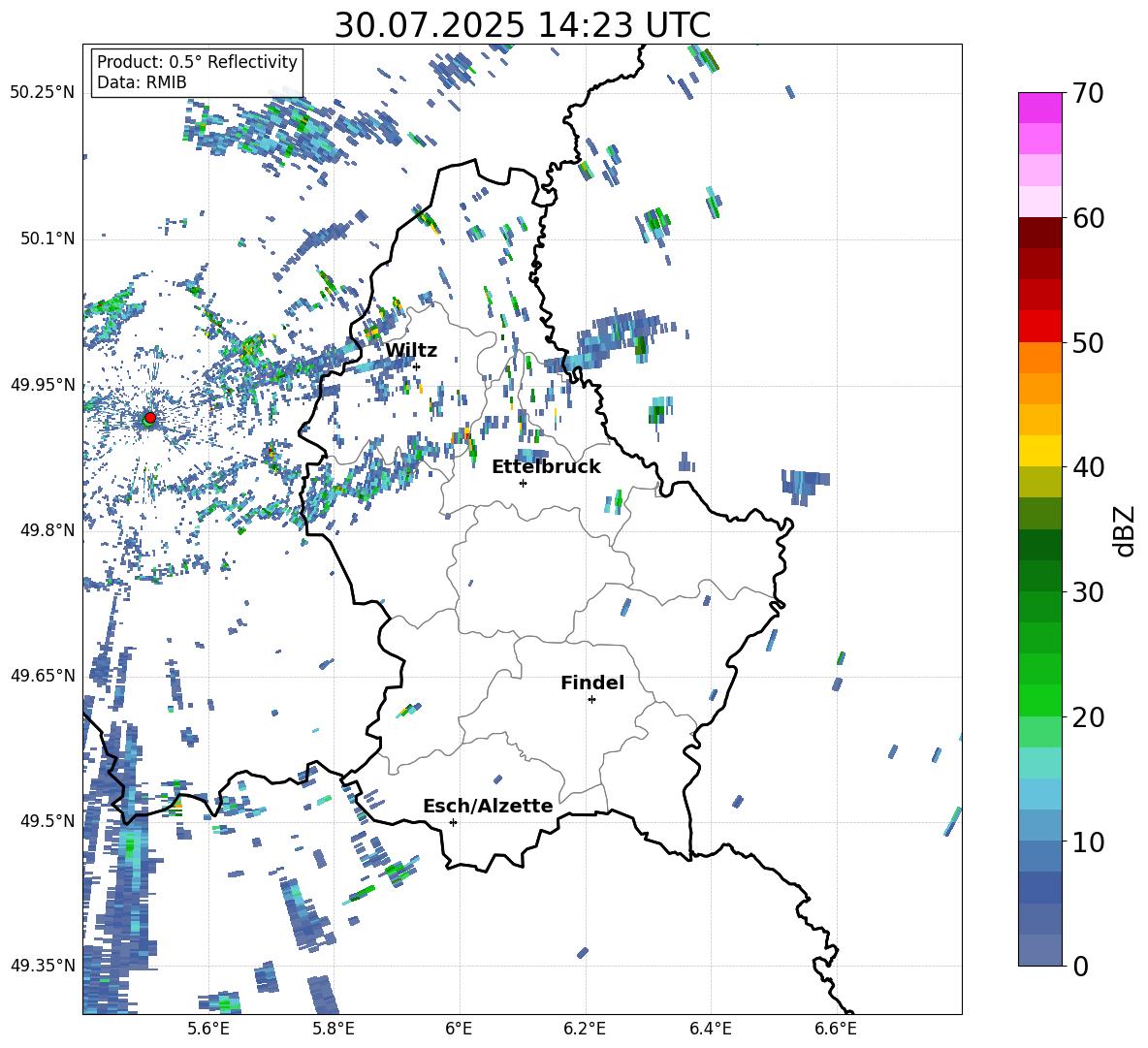This screenshot has height=1048, width=1148.
Task: Click the 49.5°N latitude label
Action: (48, 821)
